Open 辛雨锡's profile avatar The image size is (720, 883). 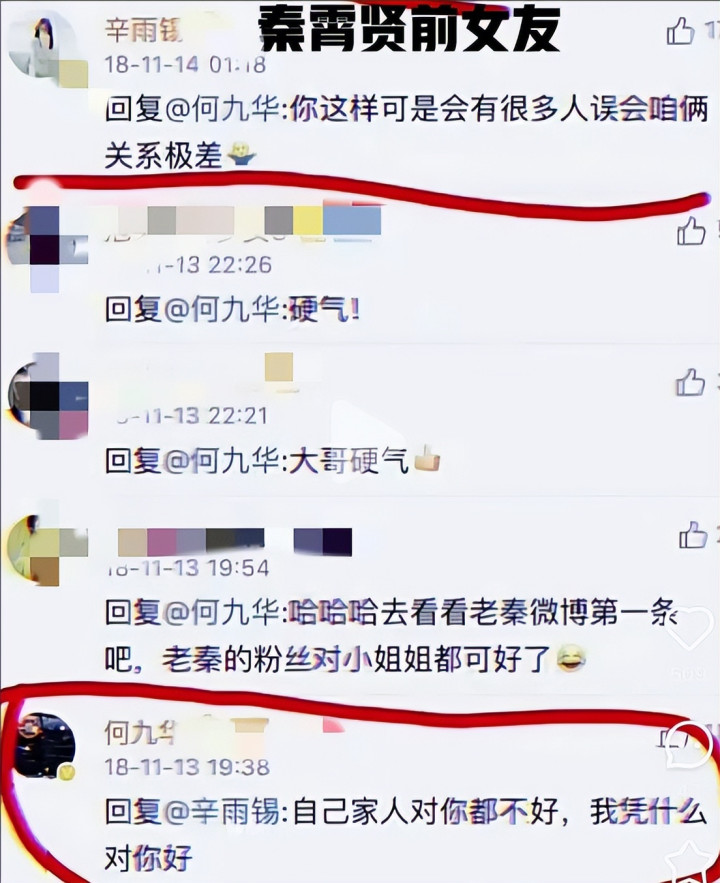(x=44, y=46)
